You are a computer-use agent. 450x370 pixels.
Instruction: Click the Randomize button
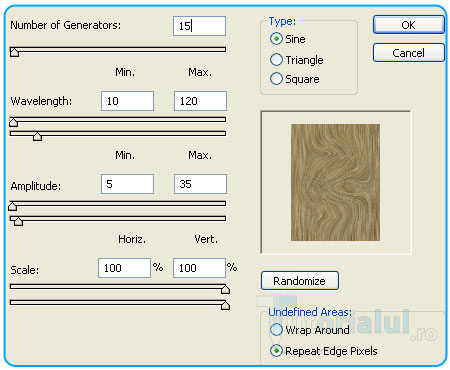pos(300,281)
